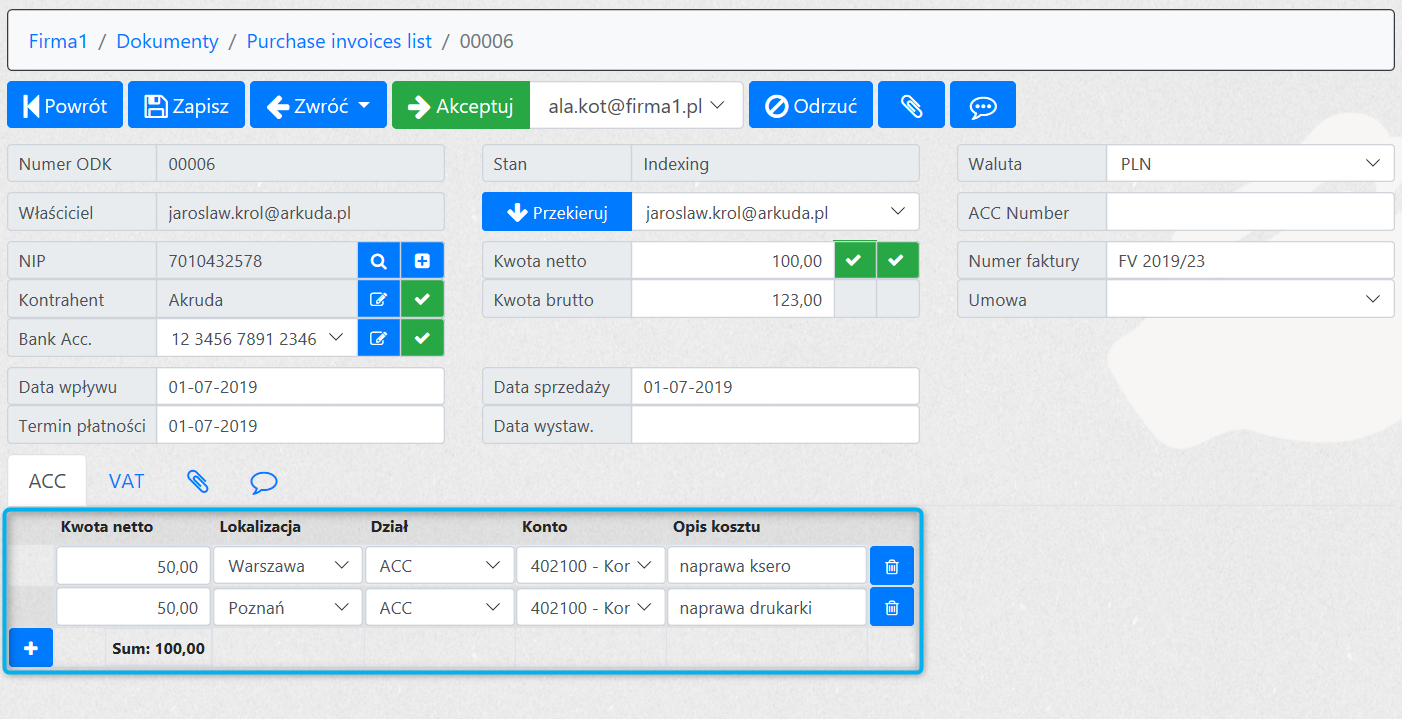1402x719 pixels.
Task: Open the comments speech bubble toolbar button
Action: pyautogui.click(x=983, y=106)
